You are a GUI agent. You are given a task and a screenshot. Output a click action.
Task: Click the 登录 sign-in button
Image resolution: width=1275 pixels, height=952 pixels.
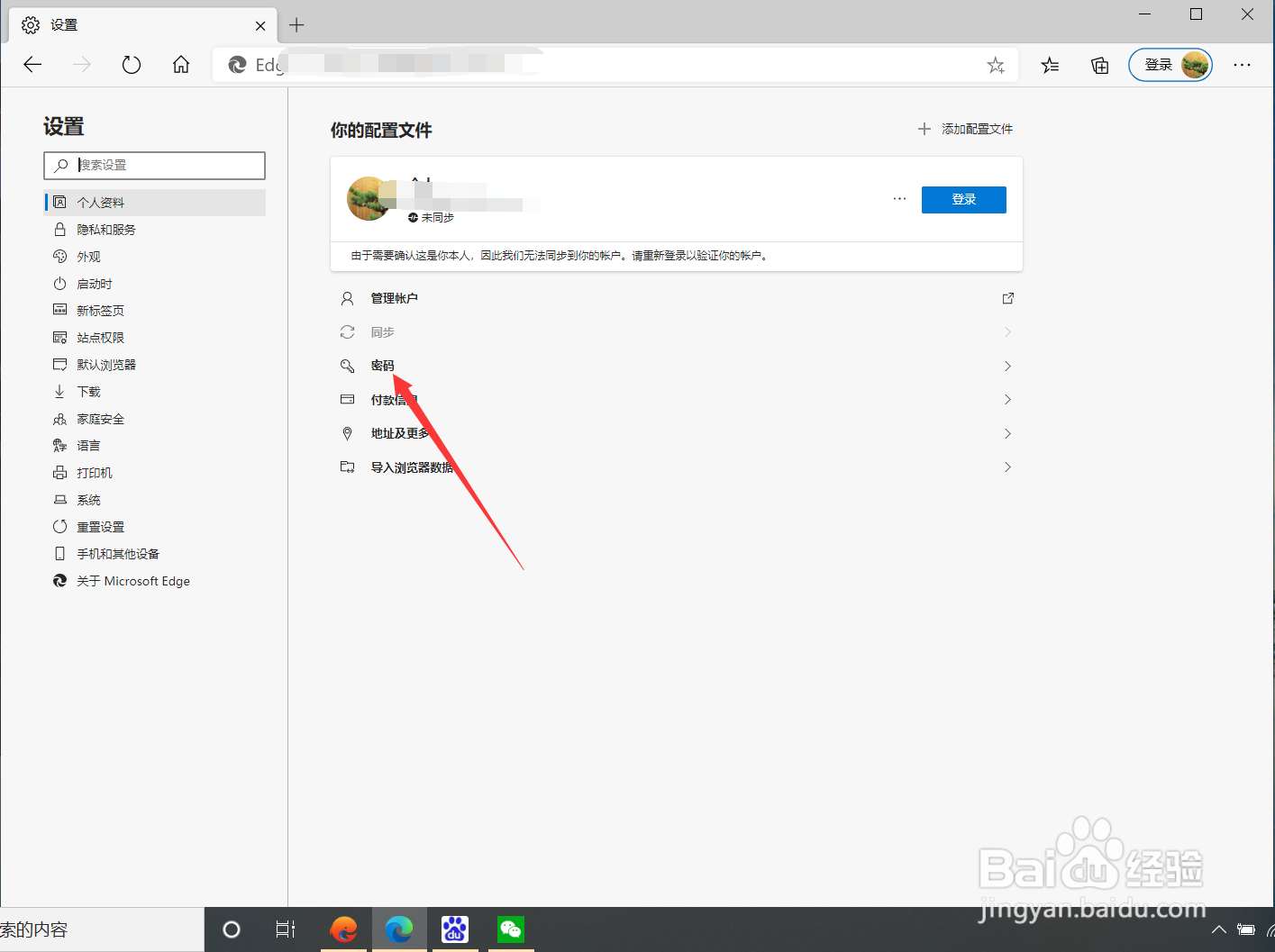pyautogui.click(x=963, y=199)
